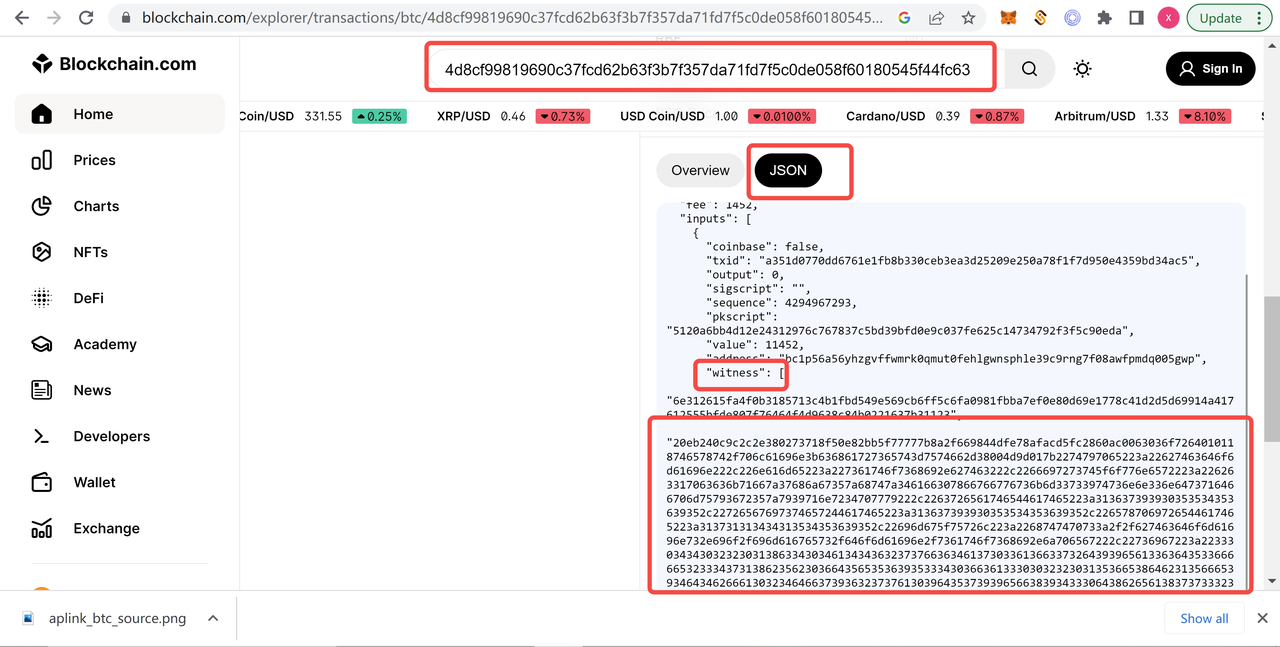Switch to the JSON tab

(787, 170)
